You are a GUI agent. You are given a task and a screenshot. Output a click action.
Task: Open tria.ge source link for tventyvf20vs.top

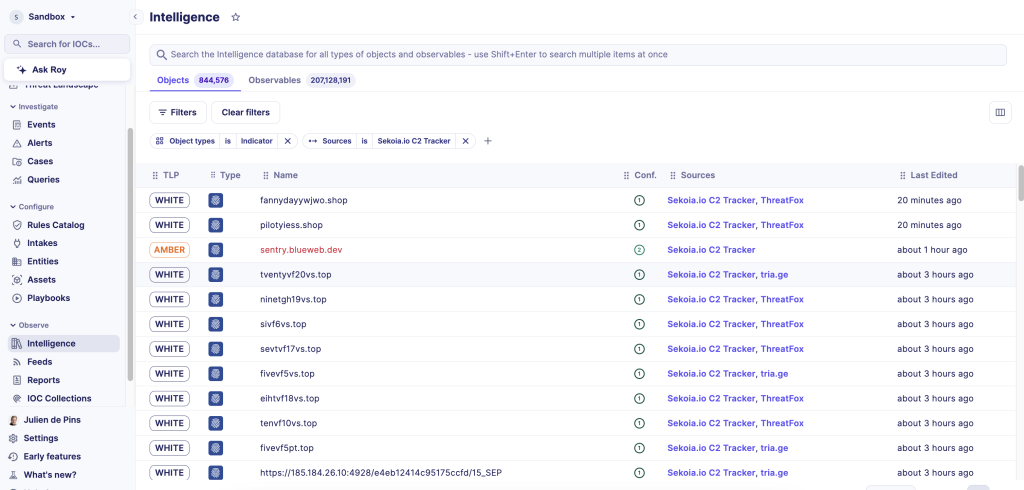point(775,275)
